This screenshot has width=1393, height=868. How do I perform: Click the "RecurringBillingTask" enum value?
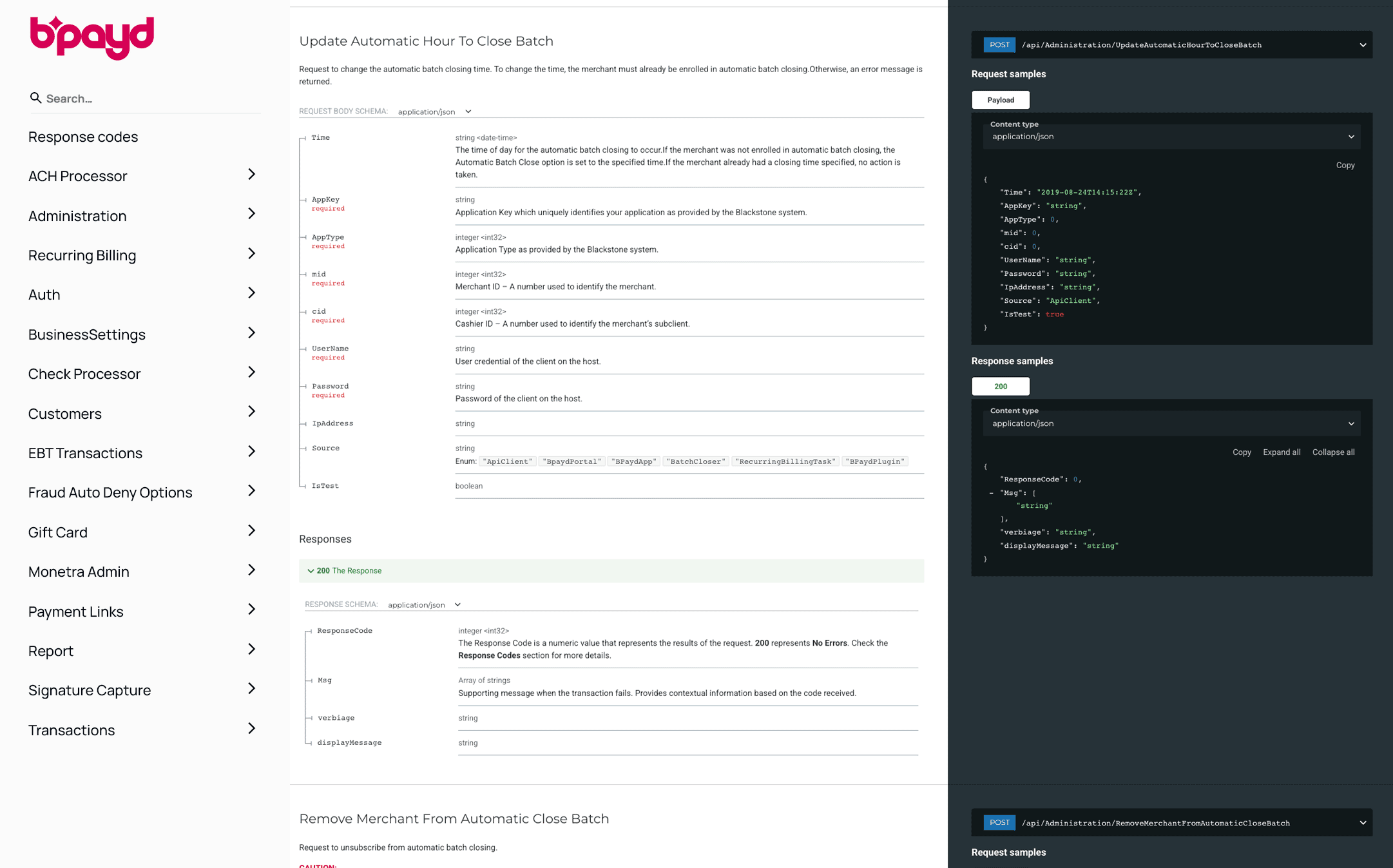[x=785, y=461]
